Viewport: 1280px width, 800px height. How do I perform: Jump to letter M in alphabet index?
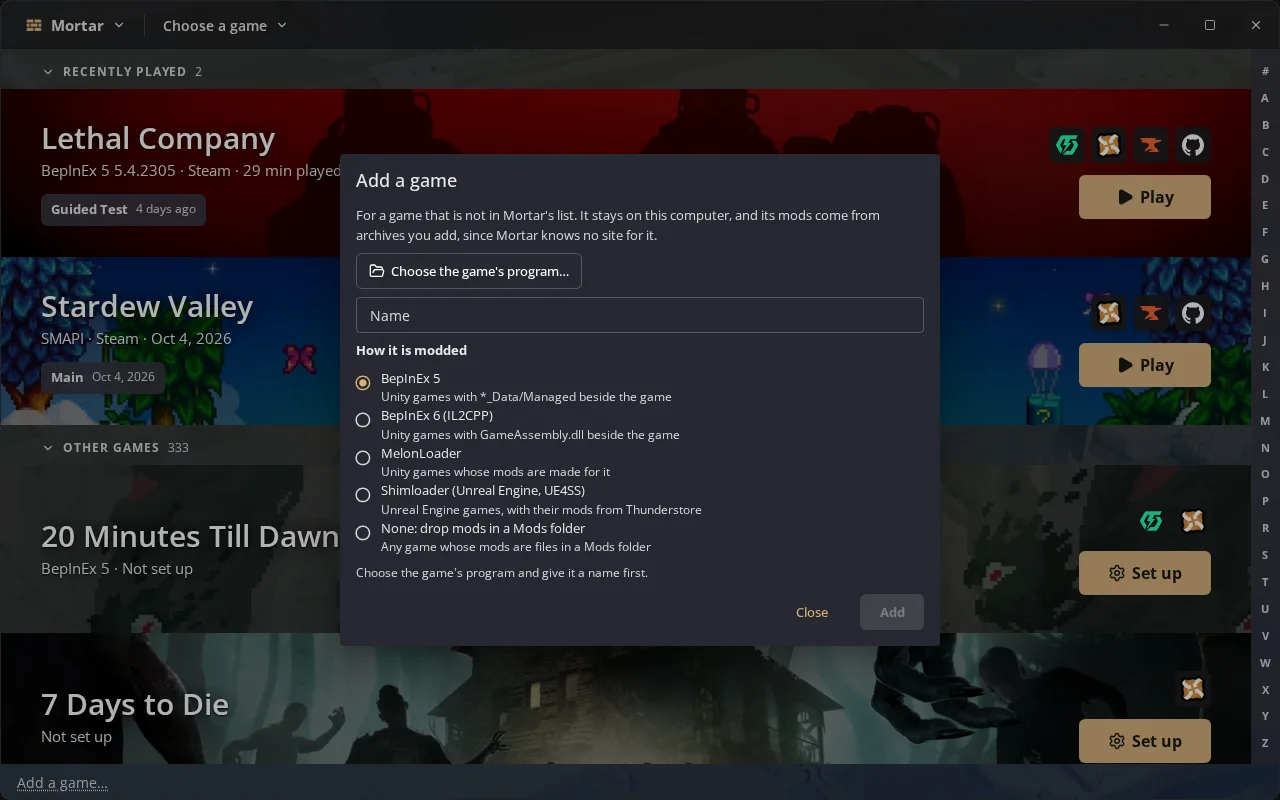[1265, 421]
